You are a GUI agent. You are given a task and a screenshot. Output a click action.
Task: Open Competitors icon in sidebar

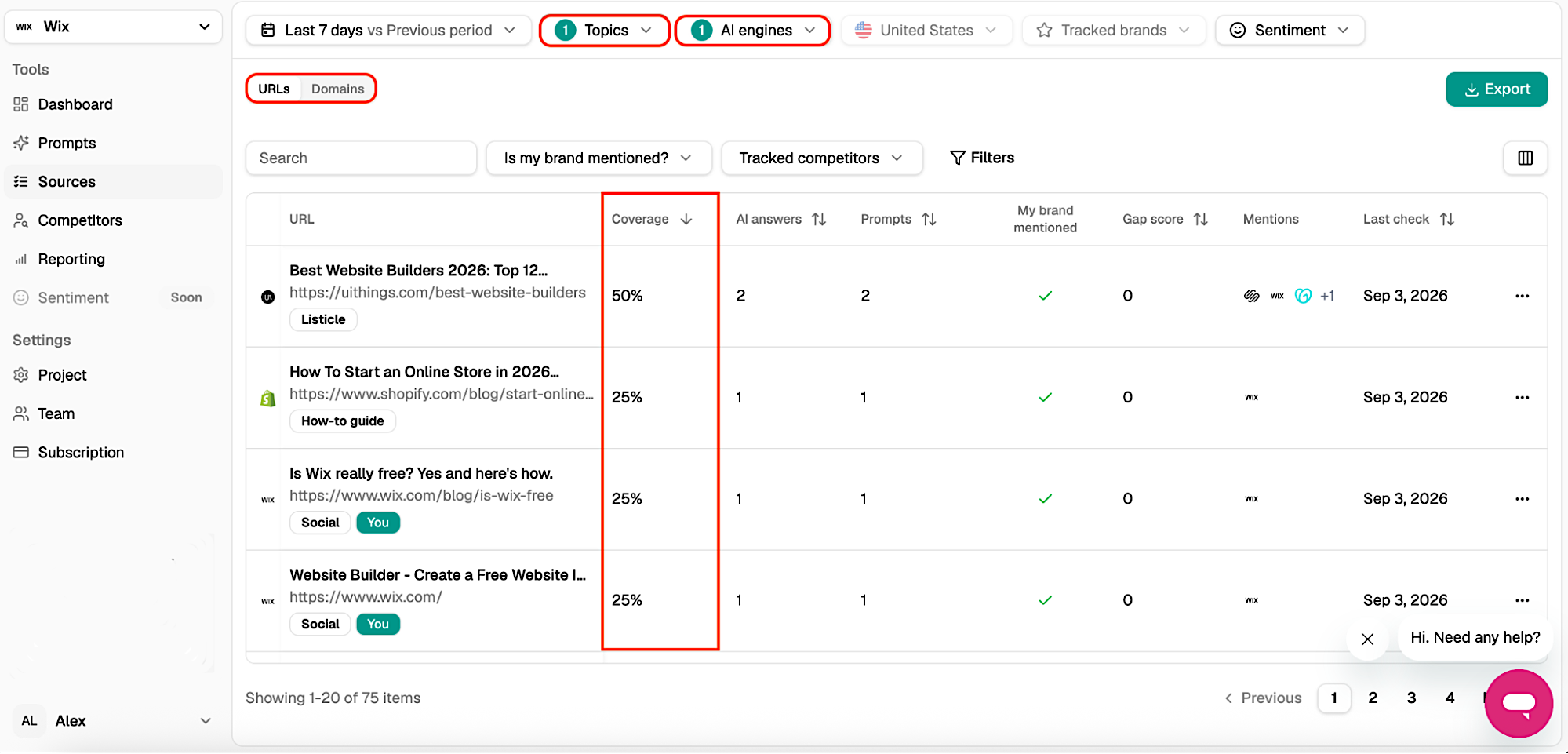(x=21, y=220)
